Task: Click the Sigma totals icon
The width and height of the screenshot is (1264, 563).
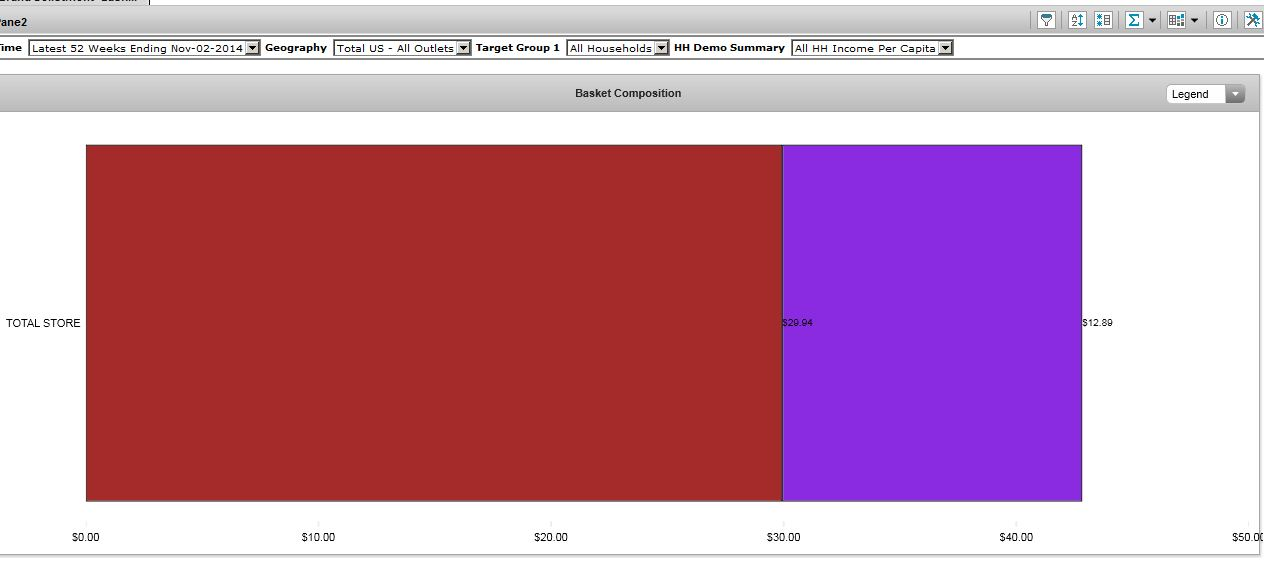Action: [1134, 20]
